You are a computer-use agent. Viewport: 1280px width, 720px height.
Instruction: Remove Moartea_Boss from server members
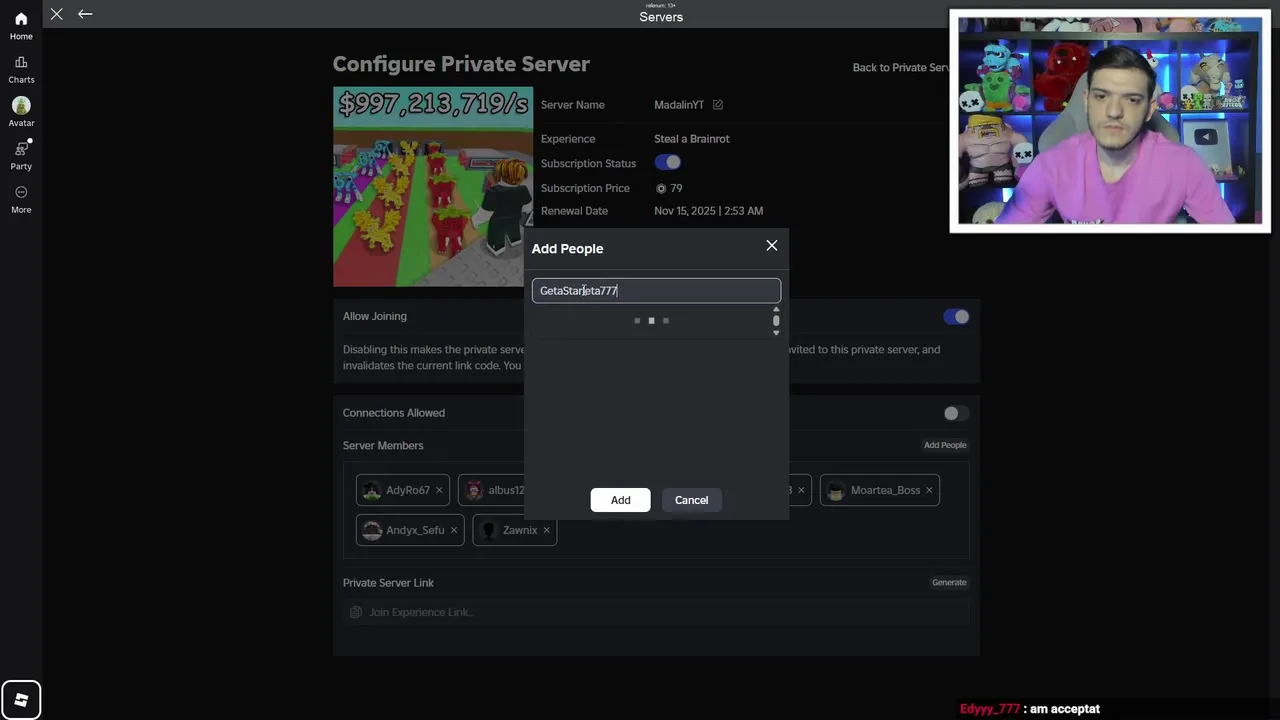(x=929, y=490)
